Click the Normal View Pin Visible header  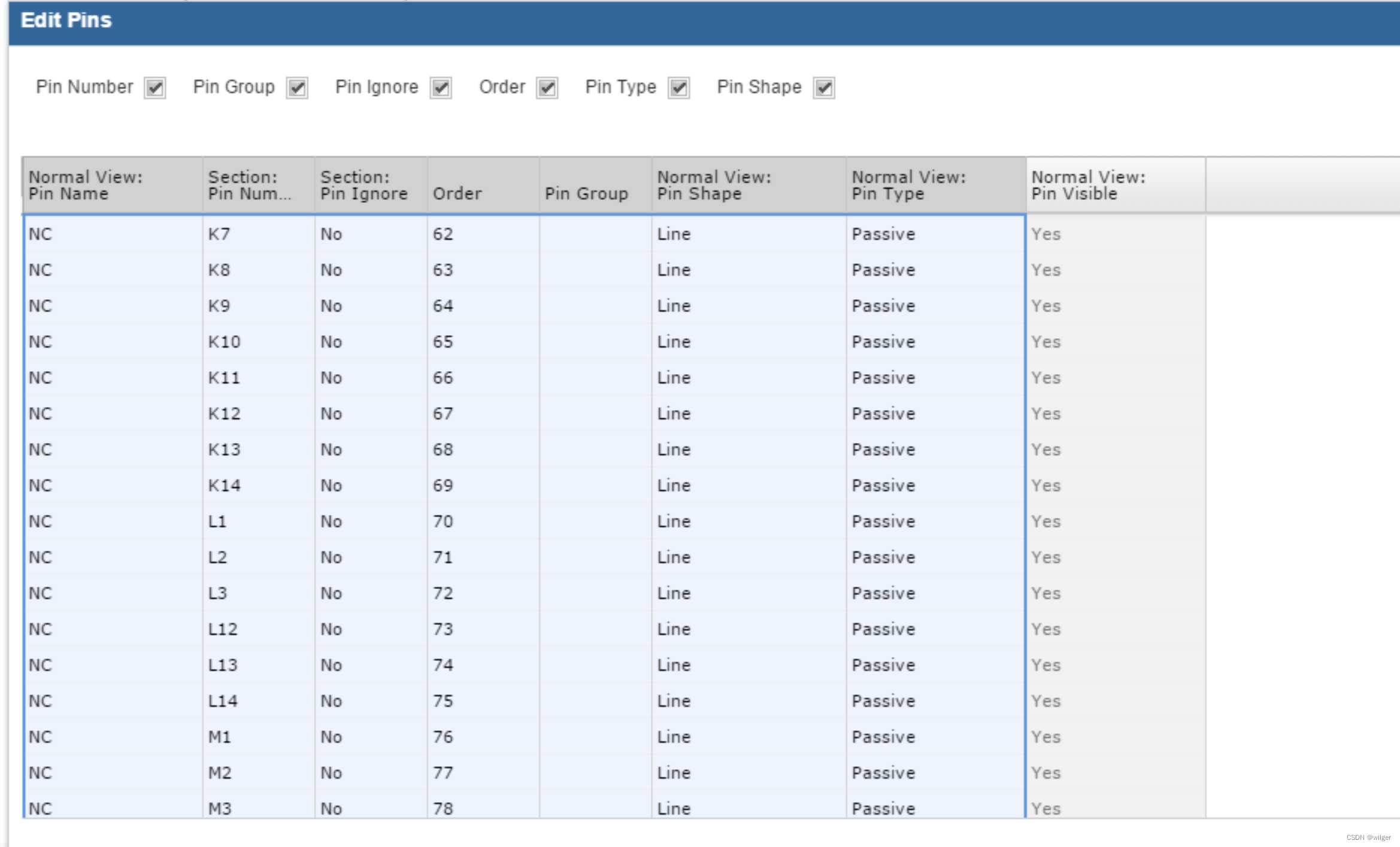pyautogui.click(x=1115, y=185)
